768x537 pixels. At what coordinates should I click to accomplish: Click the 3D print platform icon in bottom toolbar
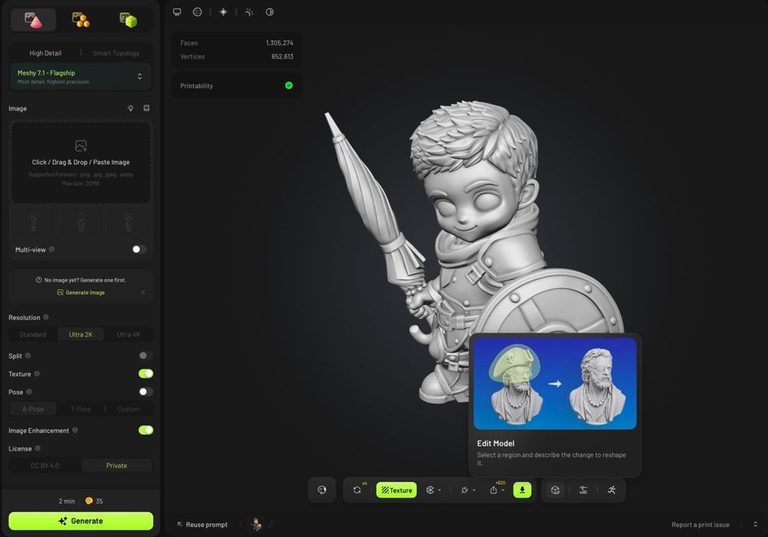pyautogui.click(x=583, y=490)
